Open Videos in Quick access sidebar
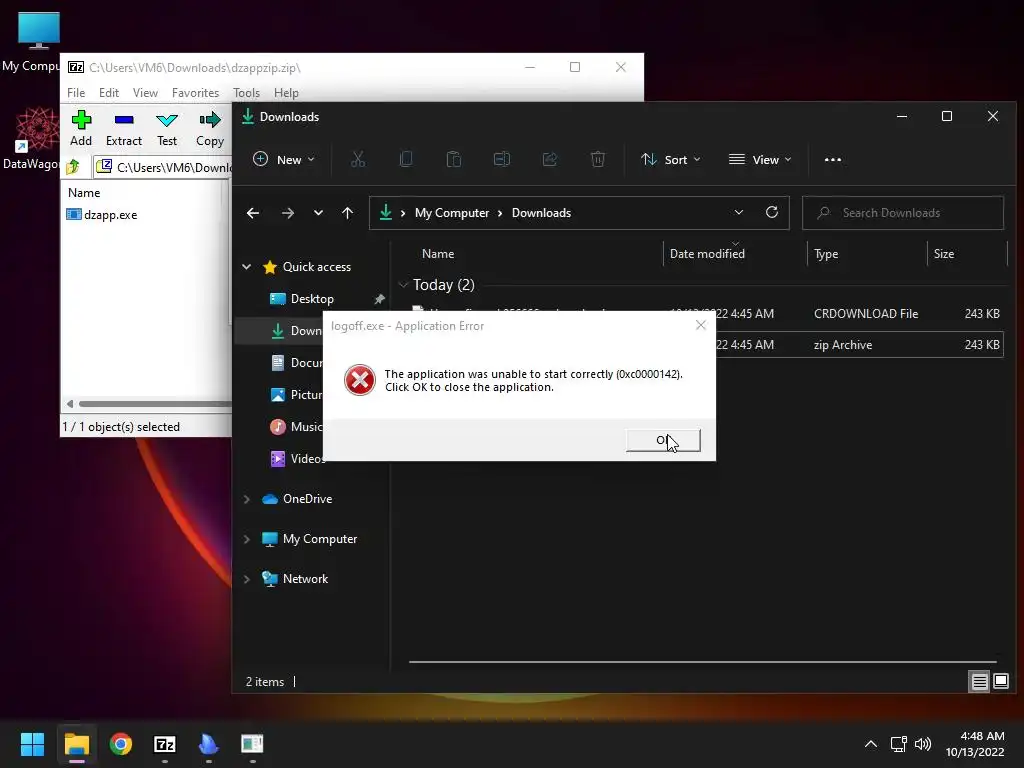 tap(297, 458)
